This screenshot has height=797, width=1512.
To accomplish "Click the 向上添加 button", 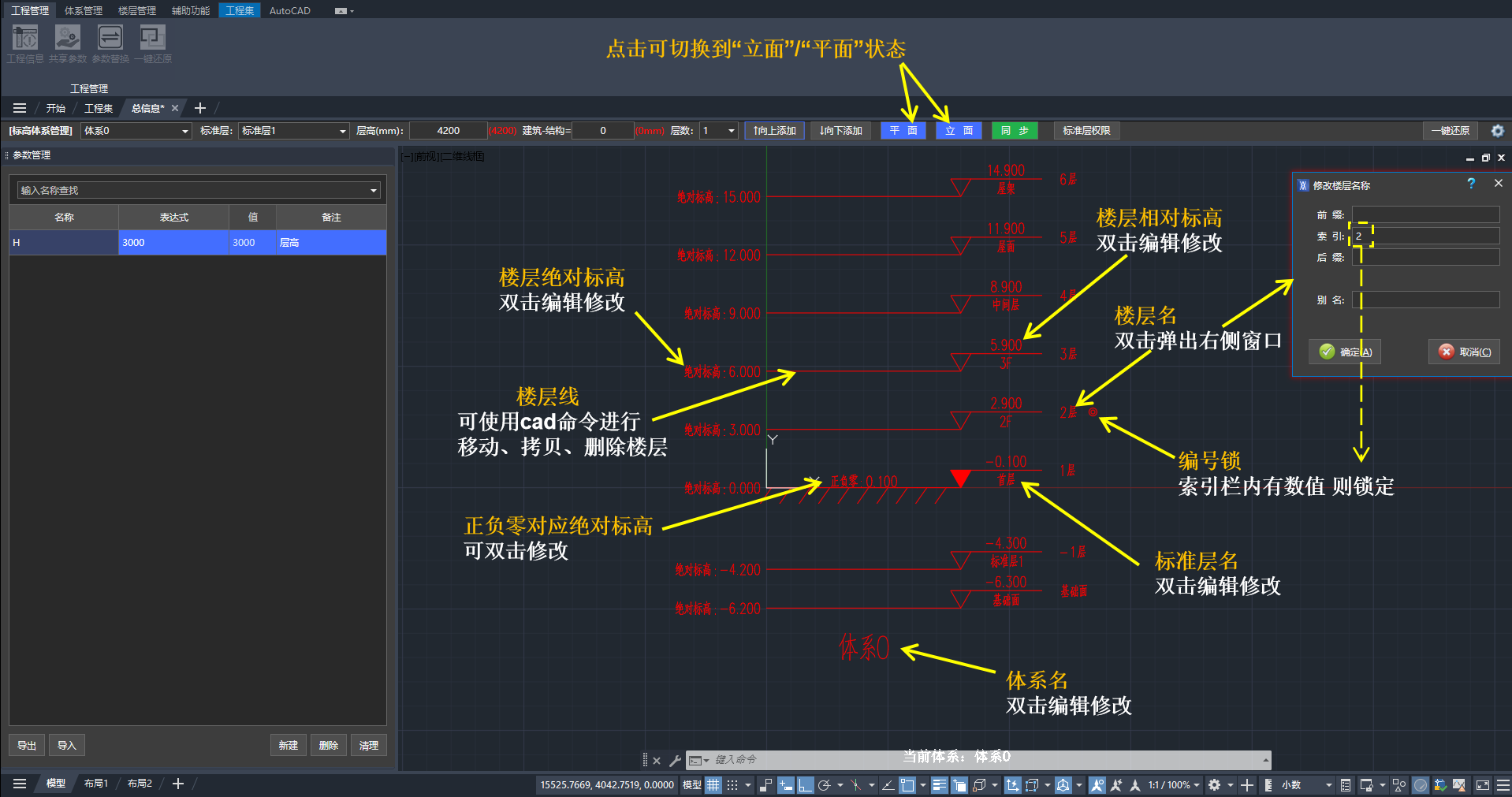I will pyautogui.click(x=774, y=131).
